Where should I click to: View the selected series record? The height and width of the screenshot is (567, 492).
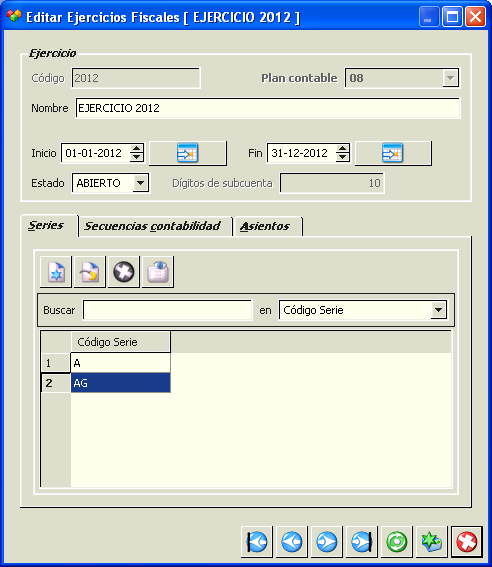pos(158,272)
